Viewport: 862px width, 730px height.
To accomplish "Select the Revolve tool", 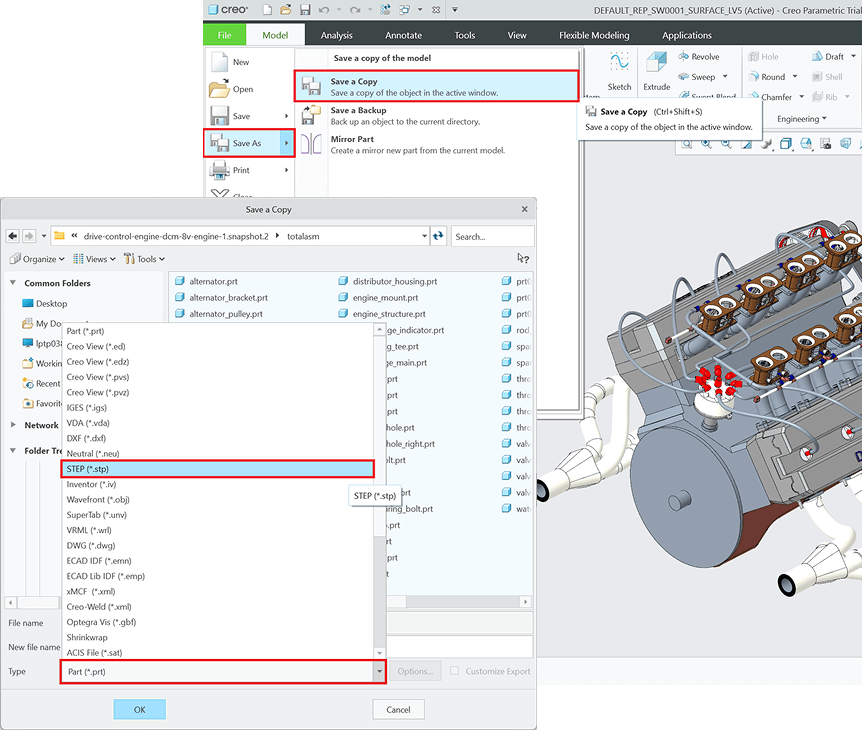I will pos(699,57).
